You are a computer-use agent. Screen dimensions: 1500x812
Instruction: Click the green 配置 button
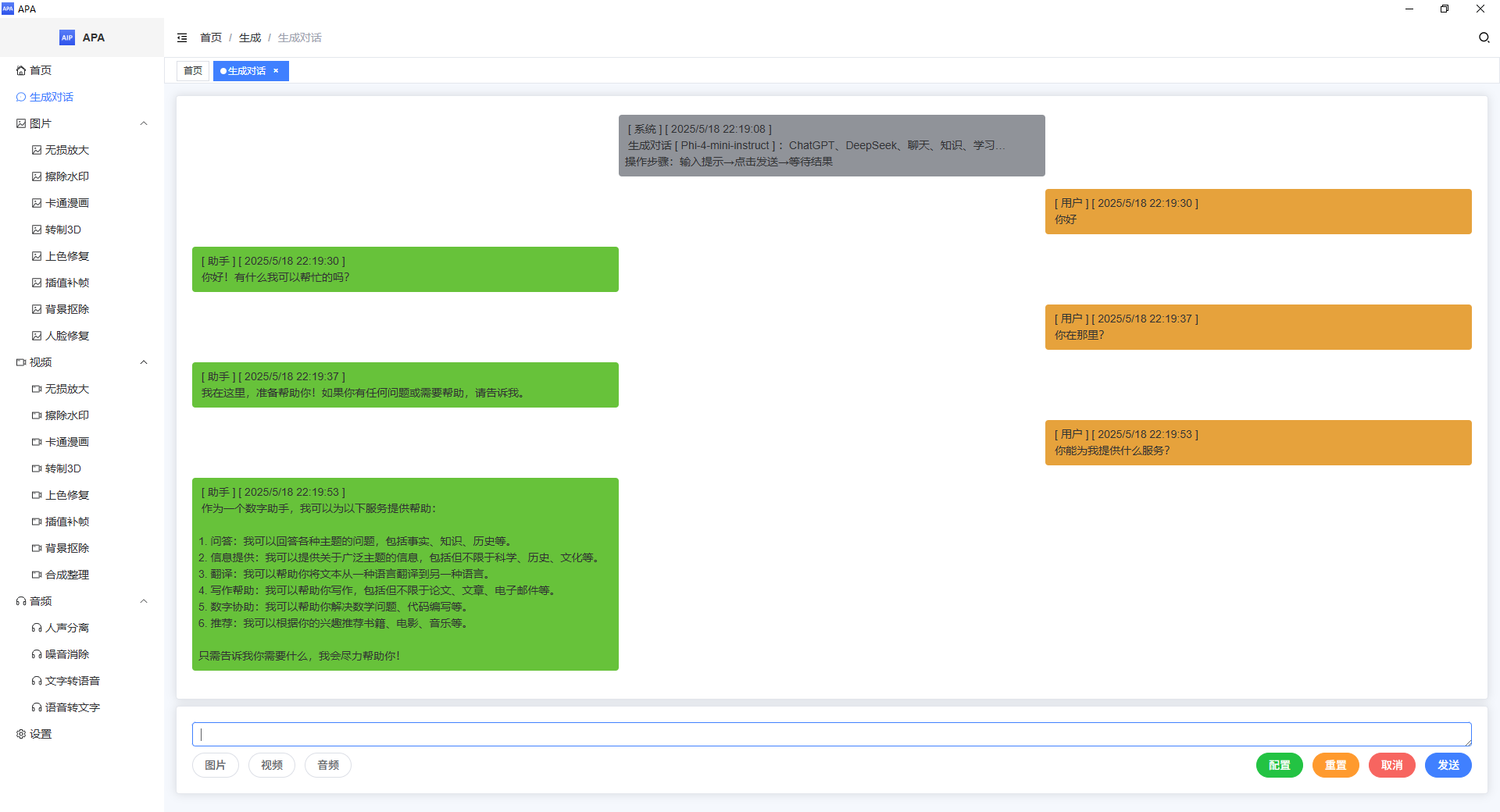(1280, 765)
